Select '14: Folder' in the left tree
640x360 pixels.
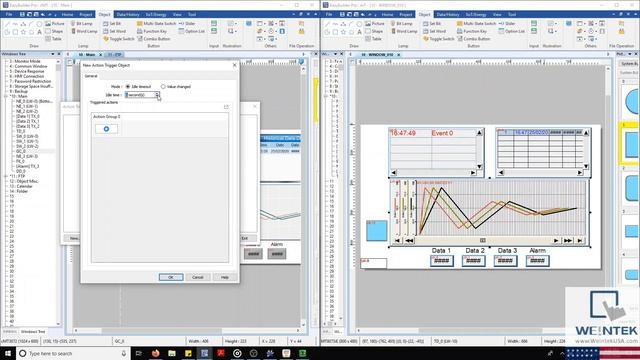[19, 191]
